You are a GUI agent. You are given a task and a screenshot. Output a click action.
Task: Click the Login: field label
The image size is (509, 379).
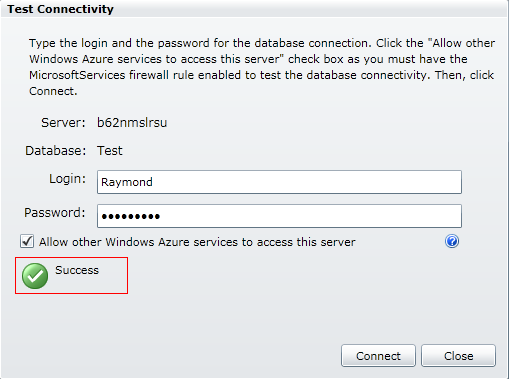pyautogui.click(x=67, y=179)
